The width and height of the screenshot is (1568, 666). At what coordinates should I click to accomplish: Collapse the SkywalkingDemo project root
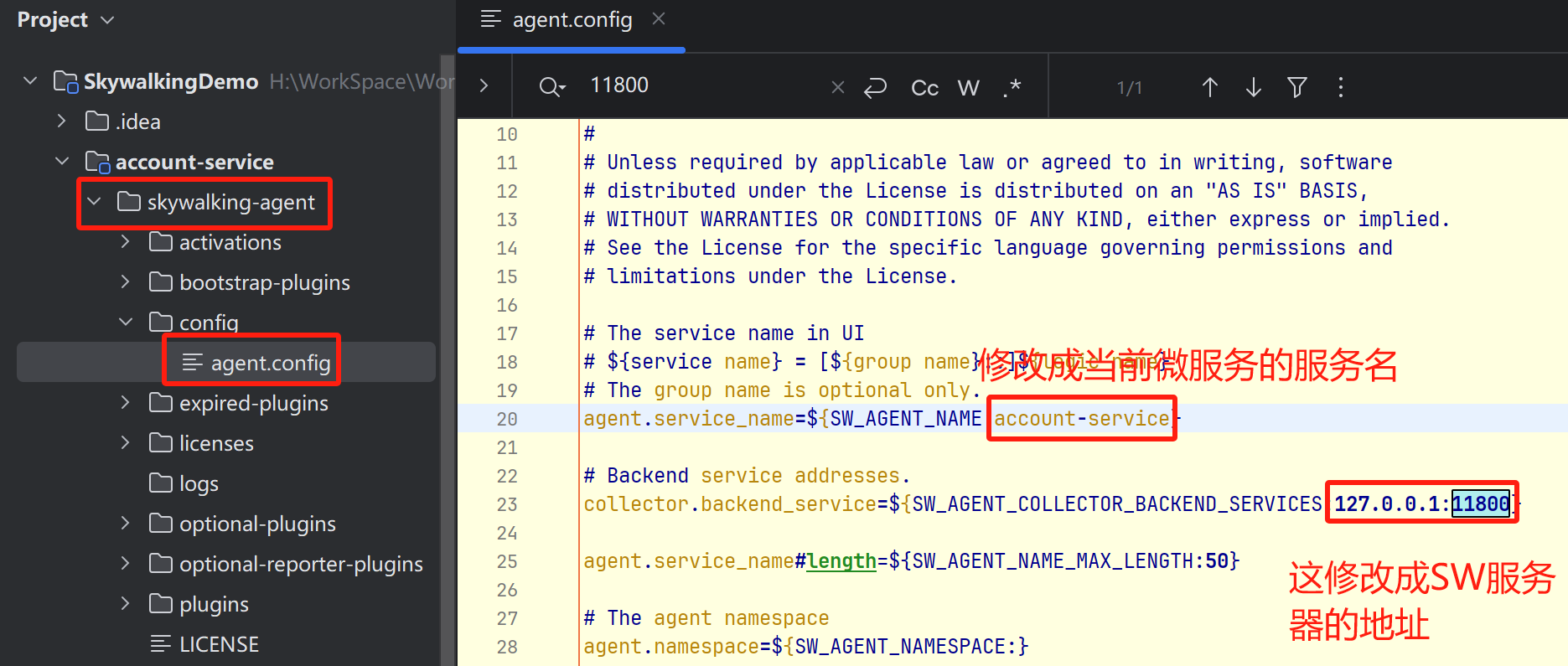point(30,81)
